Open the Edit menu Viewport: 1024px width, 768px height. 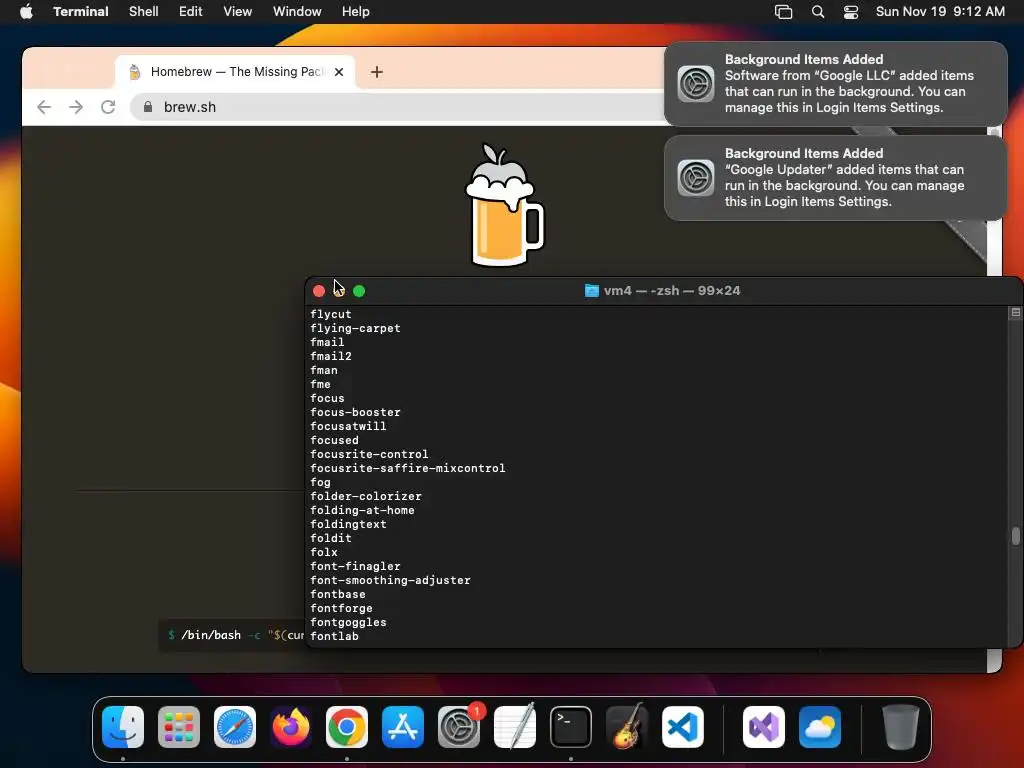point(191,11)
